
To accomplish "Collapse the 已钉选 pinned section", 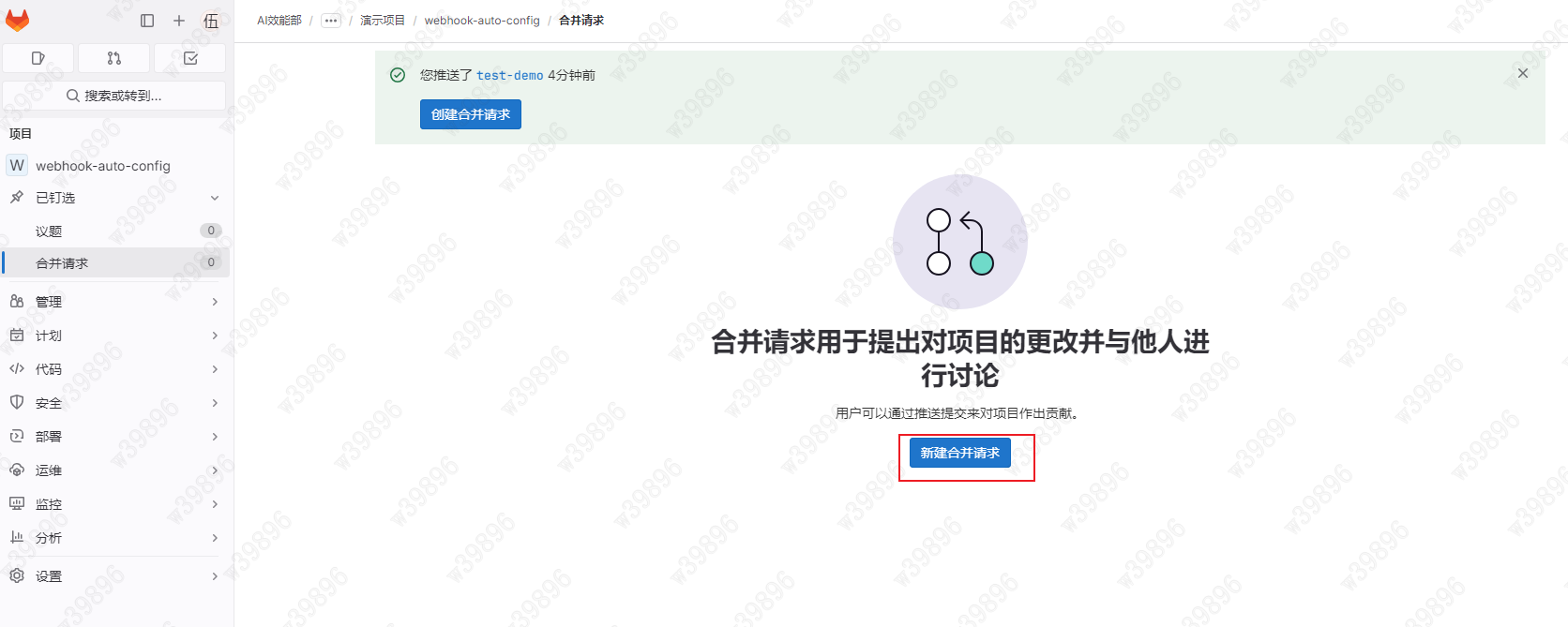I will [215, 198].
